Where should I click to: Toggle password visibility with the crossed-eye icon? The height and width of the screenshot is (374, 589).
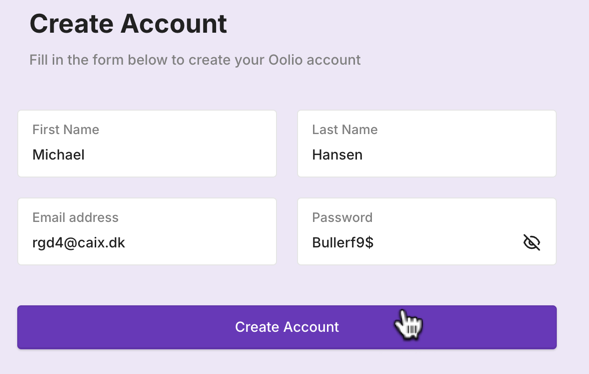click(532, 243)
